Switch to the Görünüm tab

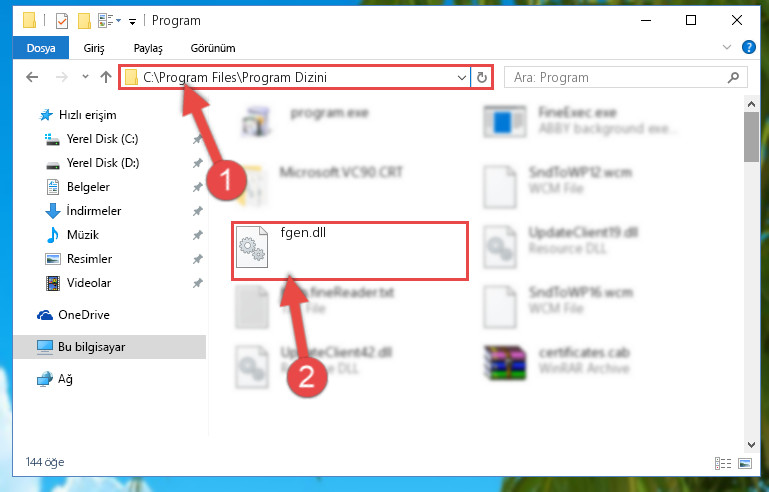pyautogui.click(x=213, y=48)
